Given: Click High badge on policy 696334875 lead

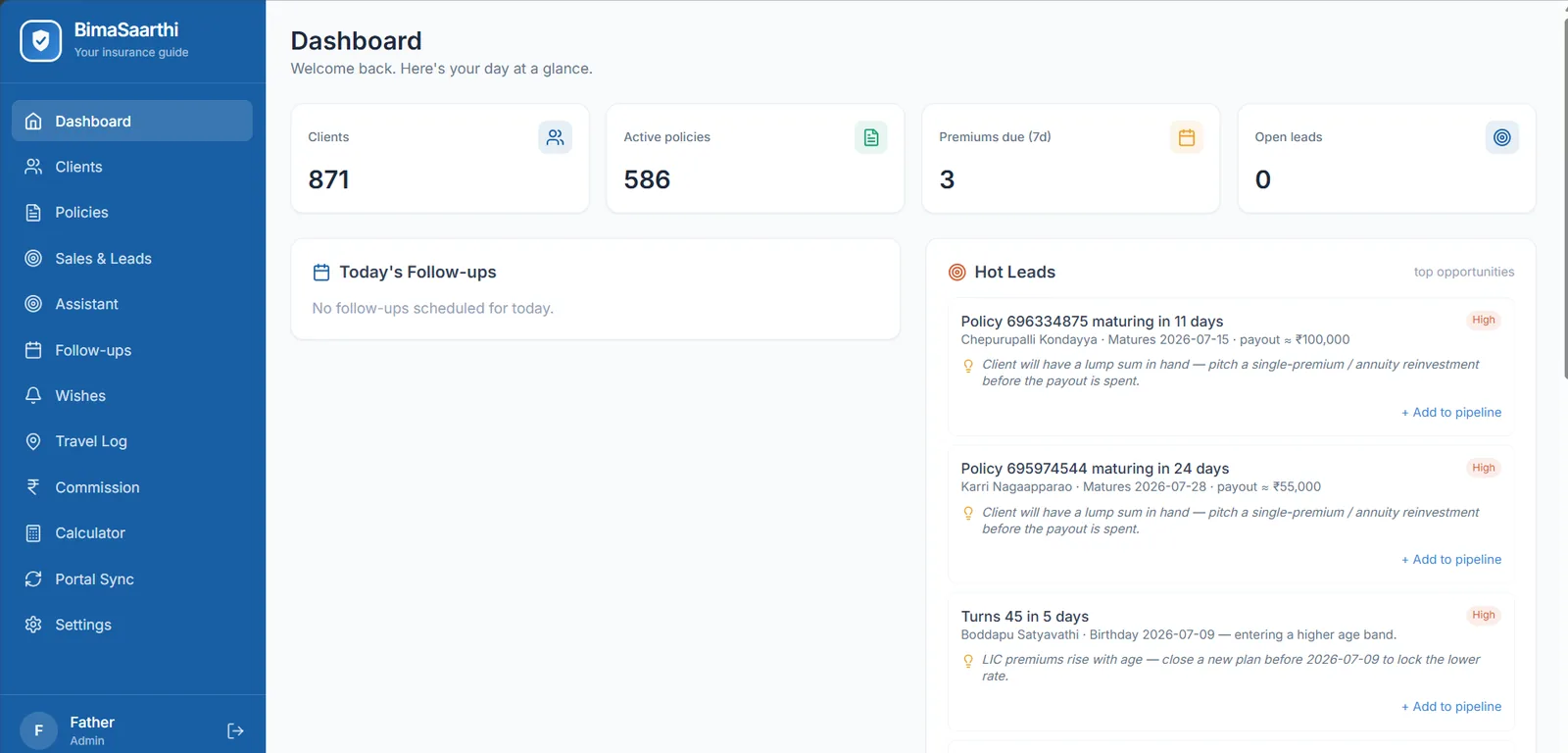Looking at the screenshot, I should (1484, 320).
